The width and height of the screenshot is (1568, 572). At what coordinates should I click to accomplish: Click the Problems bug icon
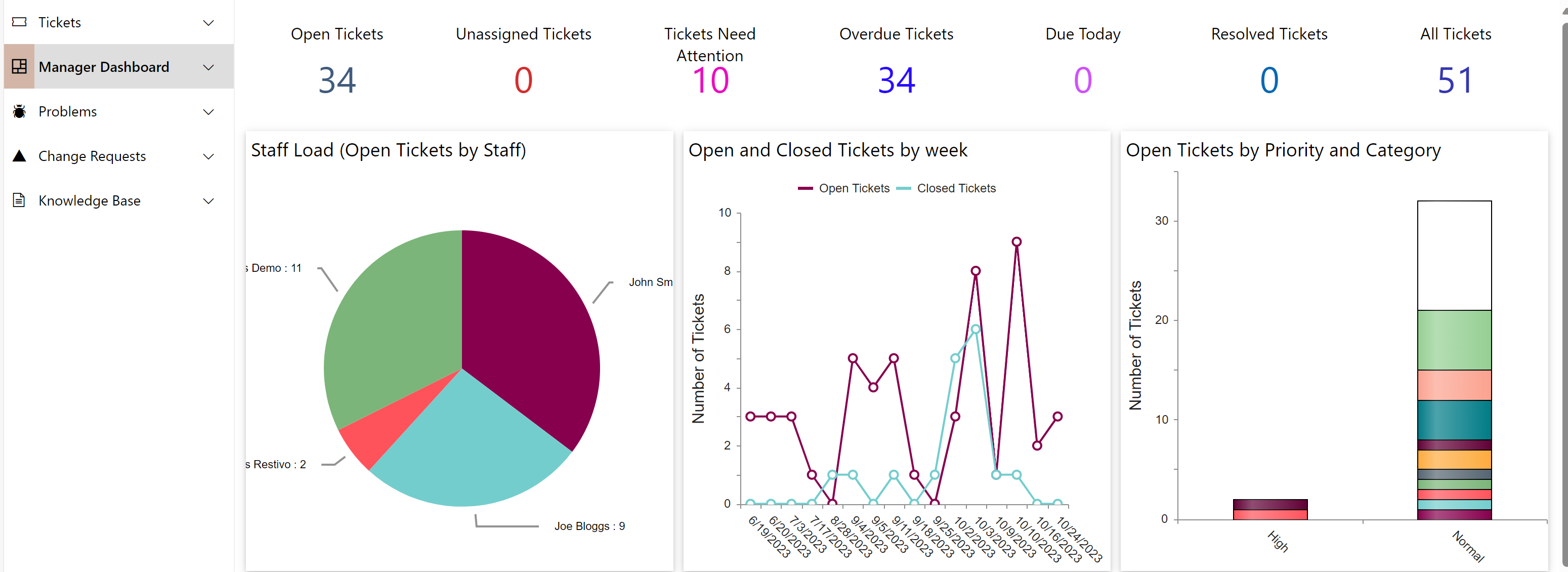click(19, 111)
